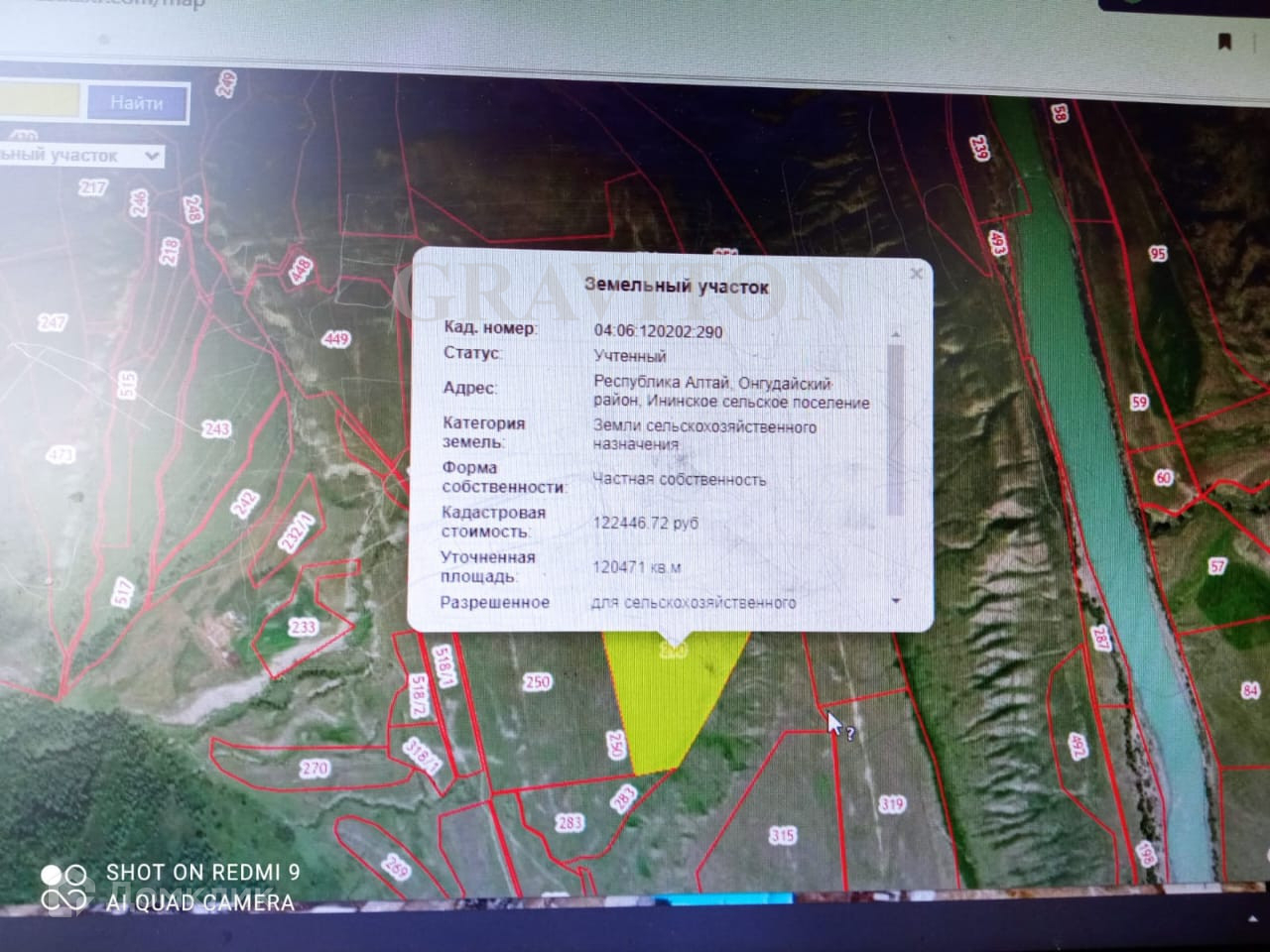Click parcel label 198 on the map
This screenshot has width=1270, height=952.
[x=1147, y=853]
